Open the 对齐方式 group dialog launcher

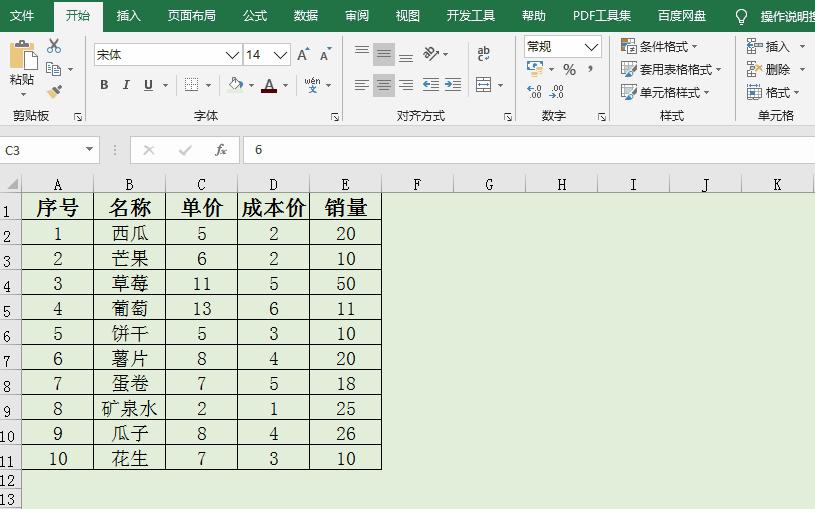(508, 117)
